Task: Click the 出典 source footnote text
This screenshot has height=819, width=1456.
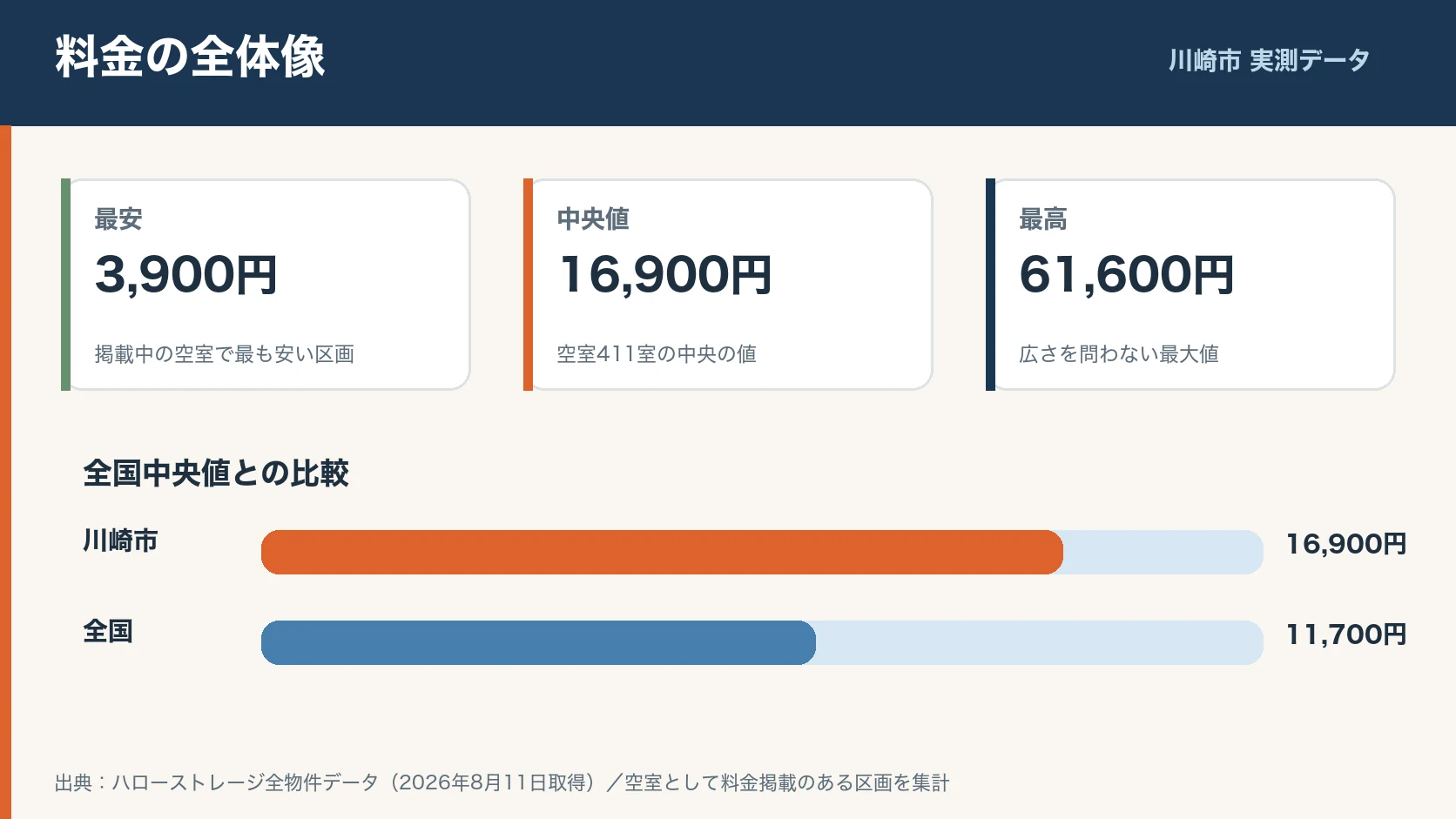Action: pyautogui.click(x=502, y=782)
